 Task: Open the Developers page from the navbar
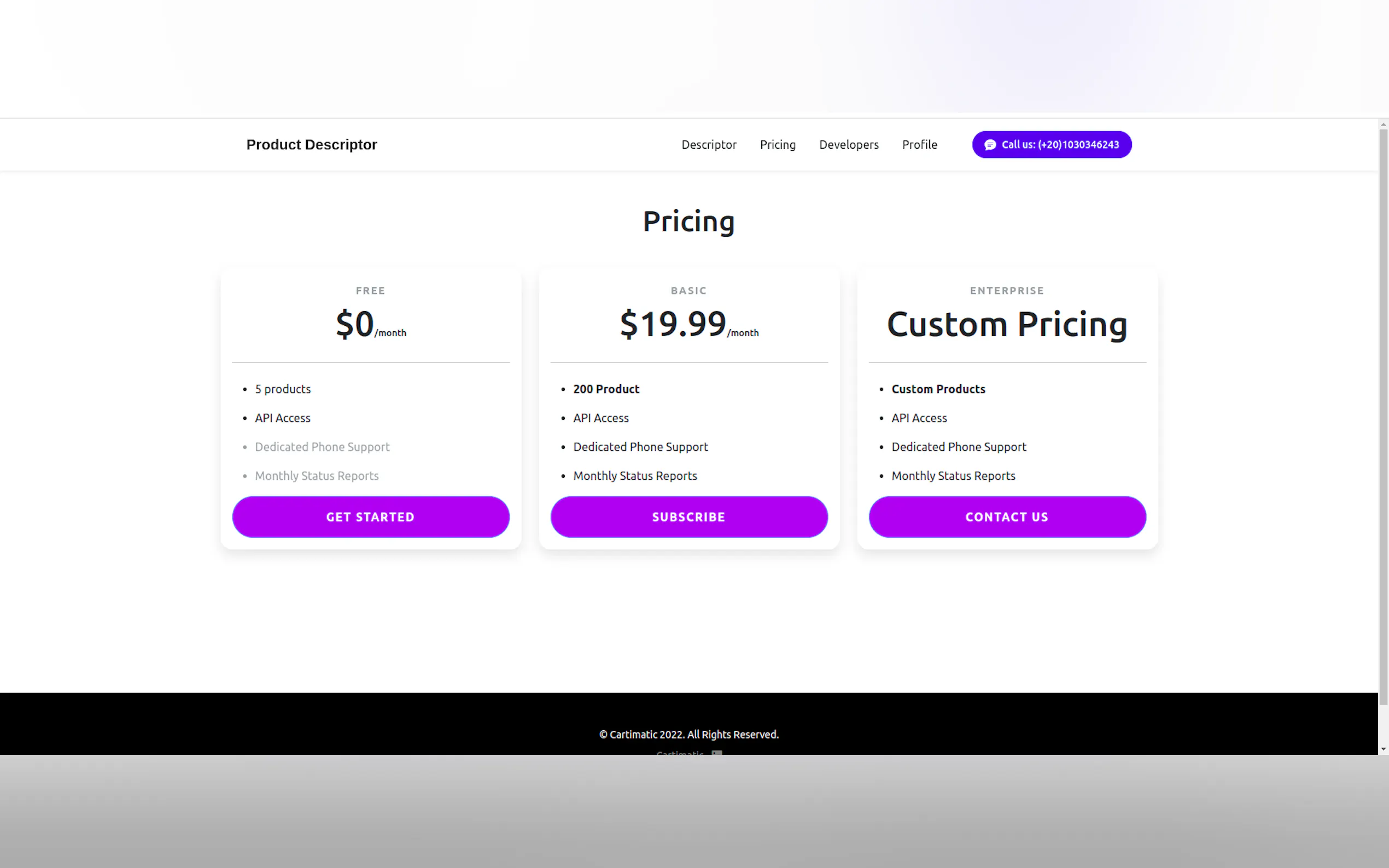(849, 145)
